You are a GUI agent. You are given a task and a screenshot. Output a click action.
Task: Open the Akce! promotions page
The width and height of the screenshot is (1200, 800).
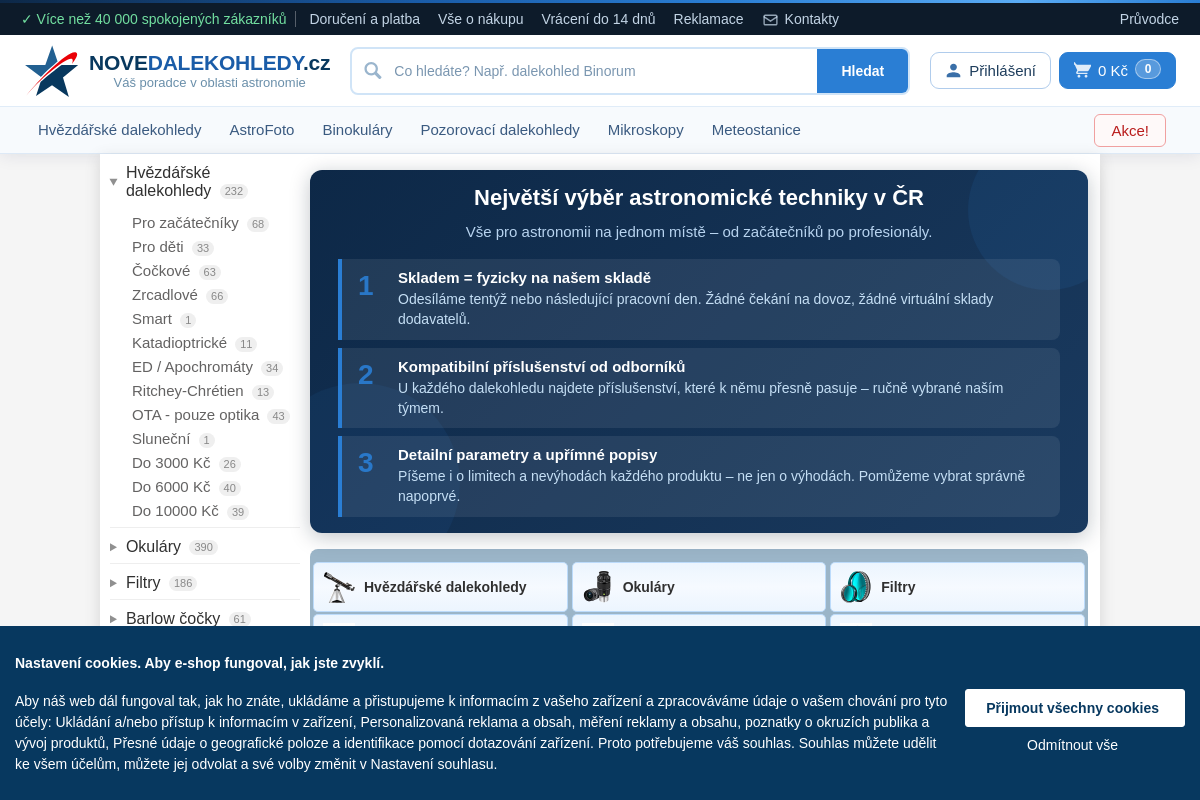(x=1129, y=130)
